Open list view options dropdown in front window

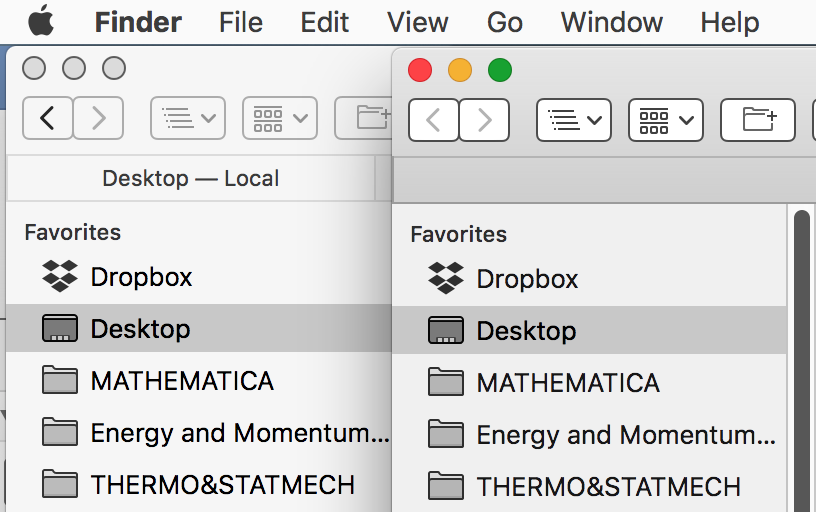(573, 120)
